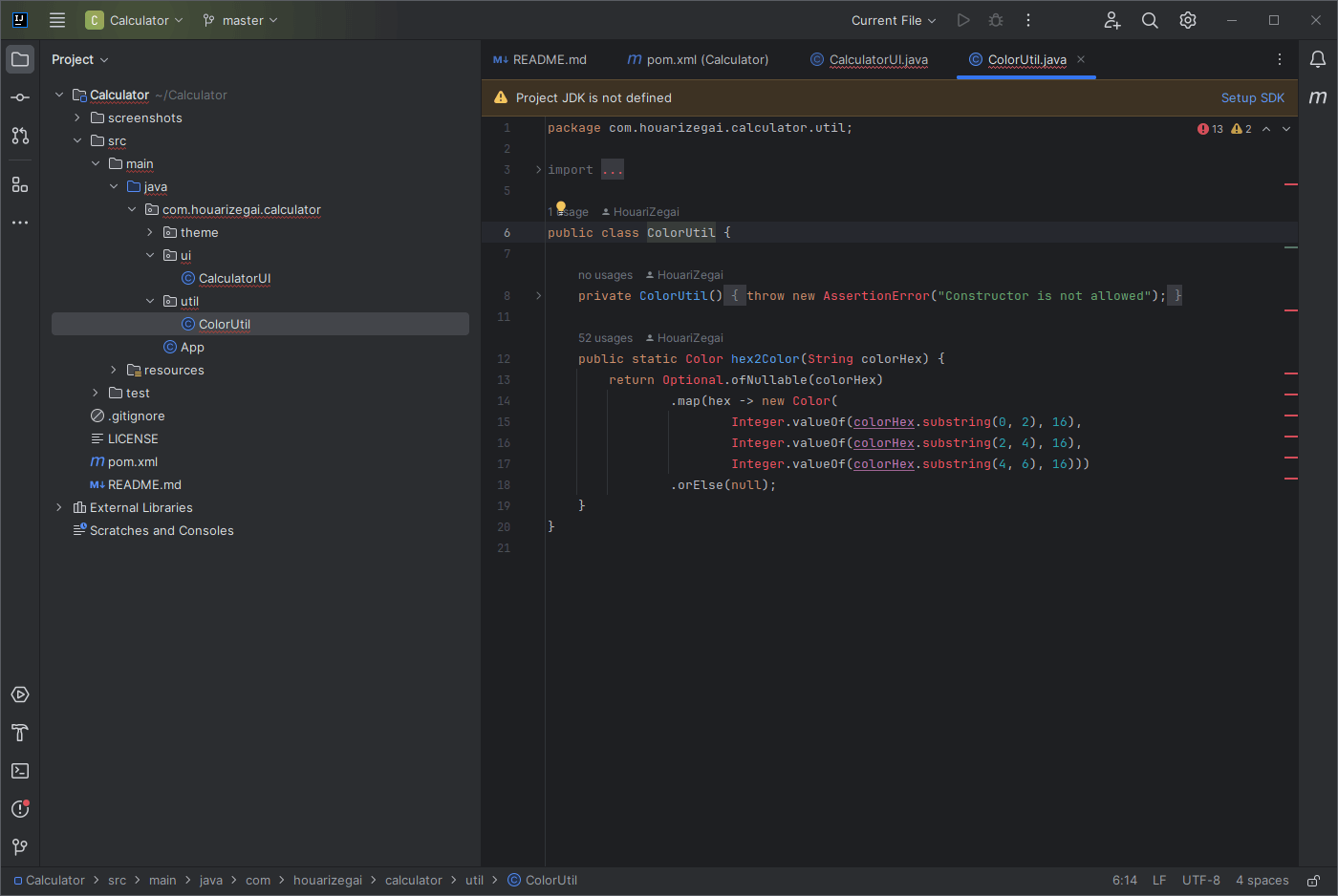Viewport: 1338px width, 896px height.
Task: Open the Maven tool window
Action: (x=1318, y=97)
